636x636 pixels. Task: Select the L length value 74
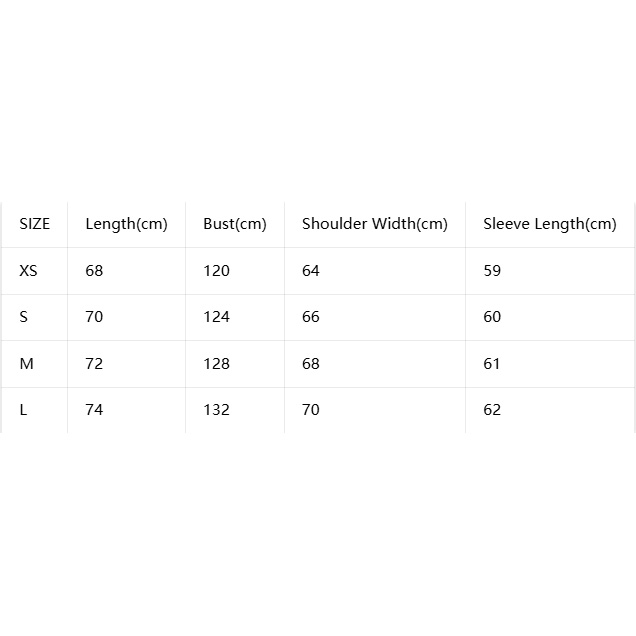(x=94, y=410)
